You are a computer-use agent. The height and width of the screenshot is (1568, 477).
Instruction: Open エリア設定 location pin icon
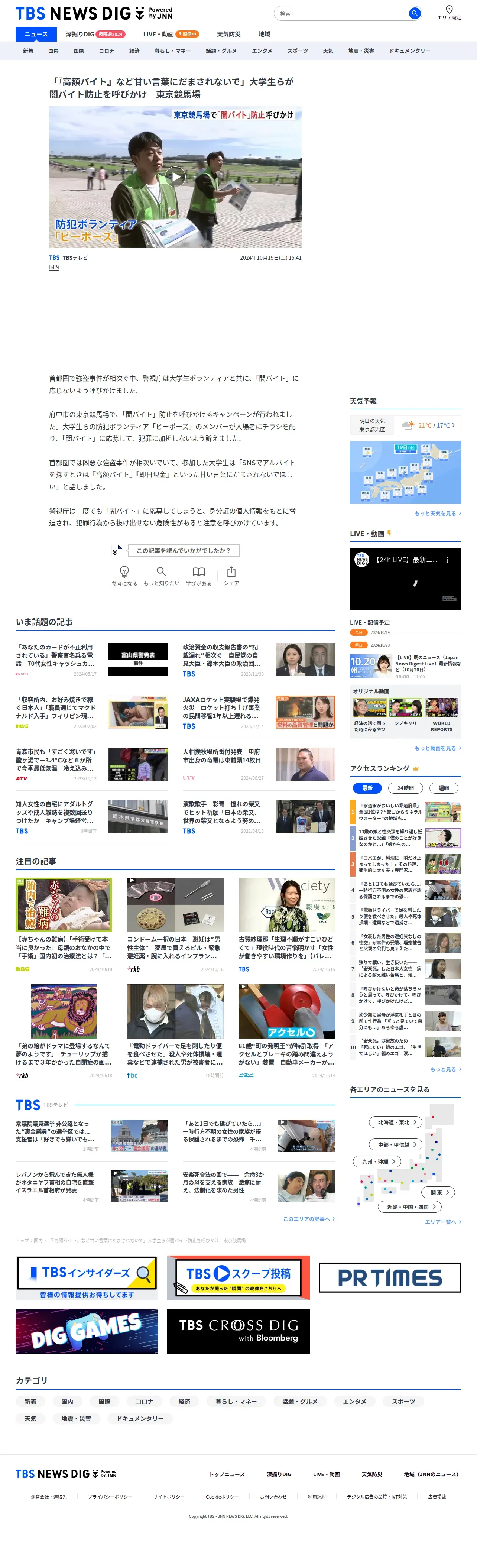point(449,9)
